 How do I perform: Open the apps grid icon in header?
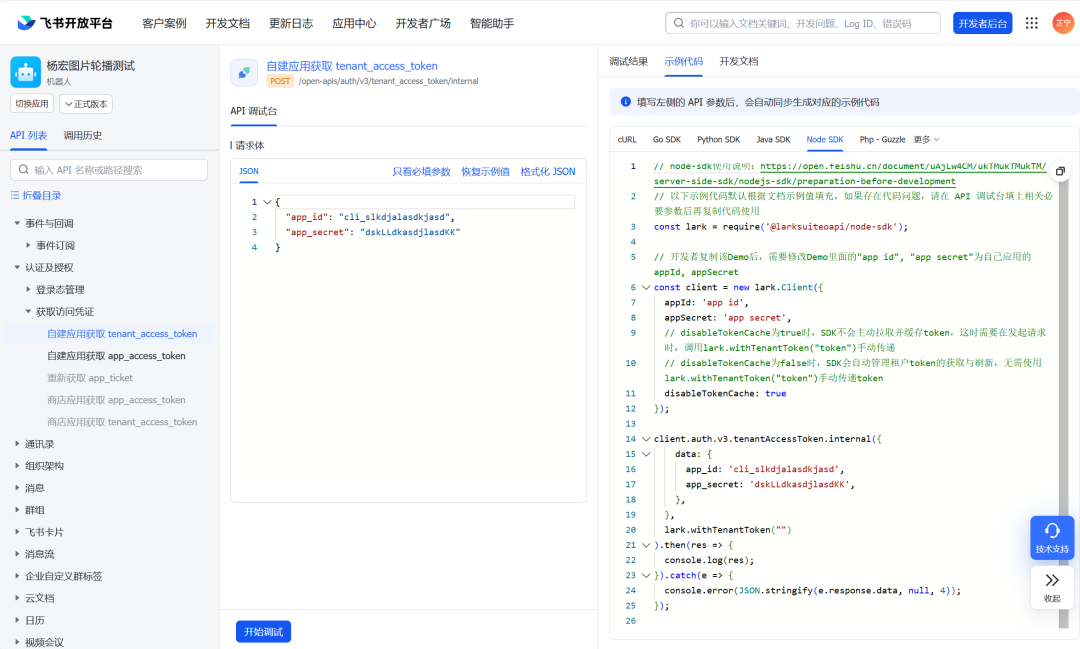[x=1031, y=23]
